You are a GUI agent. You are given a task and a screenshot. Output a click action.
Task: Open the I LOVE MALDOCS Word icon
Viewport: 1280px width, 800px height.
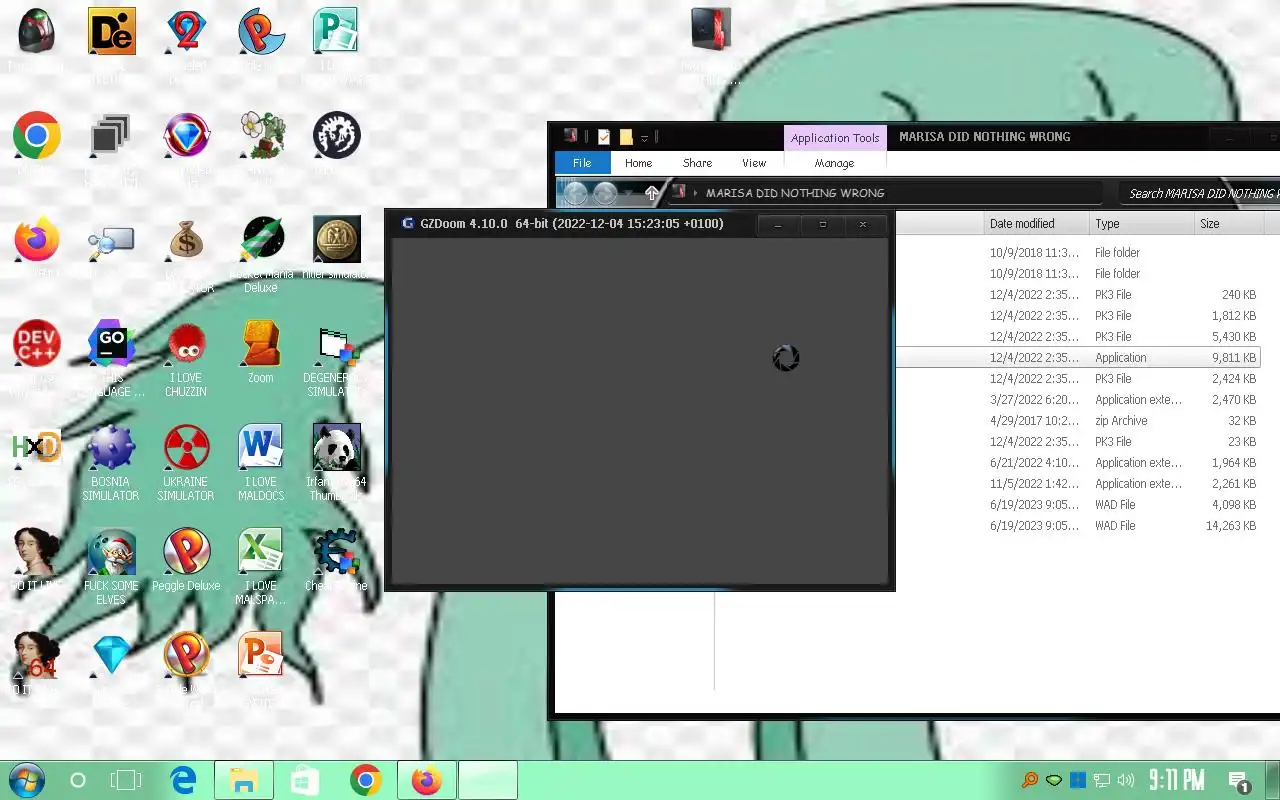[x=261, y=447]
